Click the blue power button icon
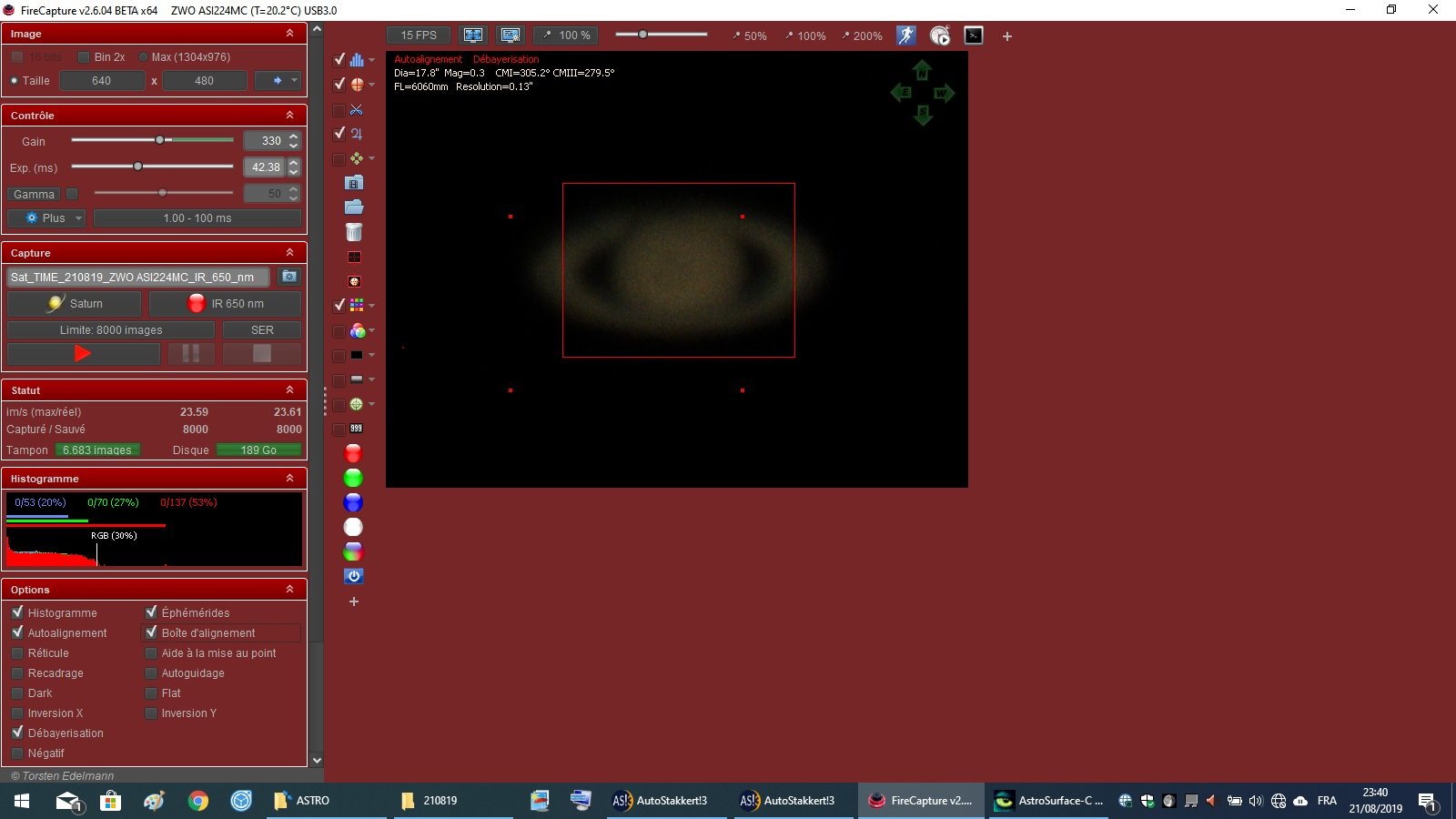Image resolution: width=1456 pixels, height=819 pixels. pos(354,576)
